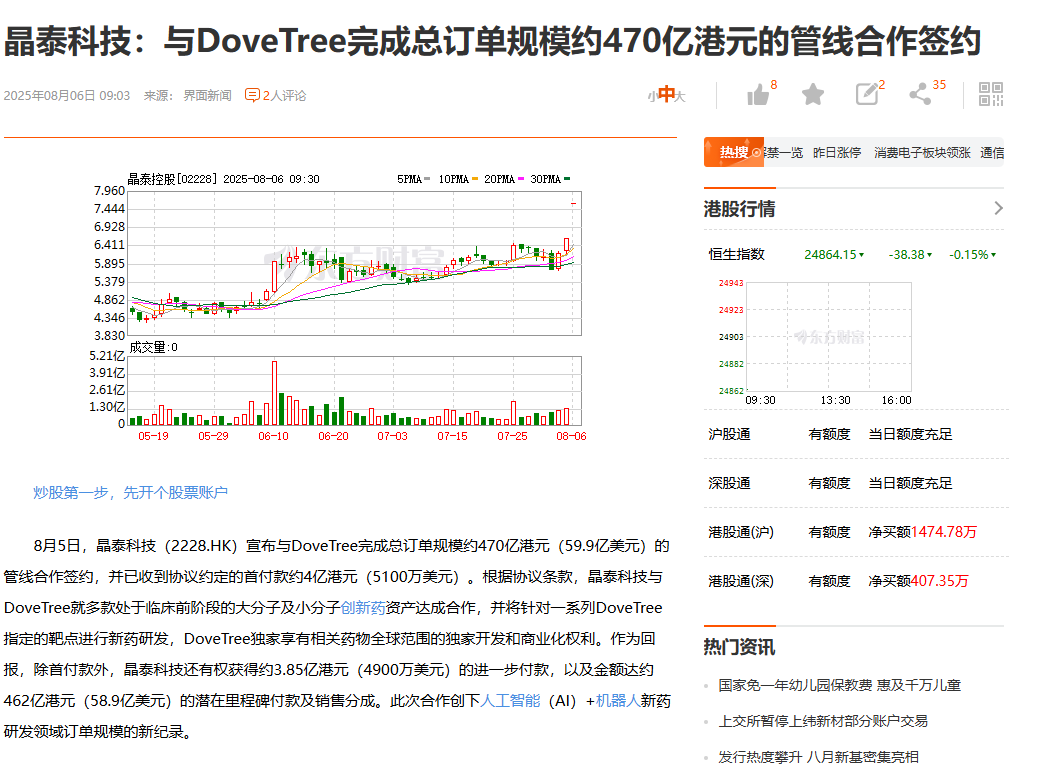
Task: Click the 成交量 volume bar chart
Action: pos(355,390)
